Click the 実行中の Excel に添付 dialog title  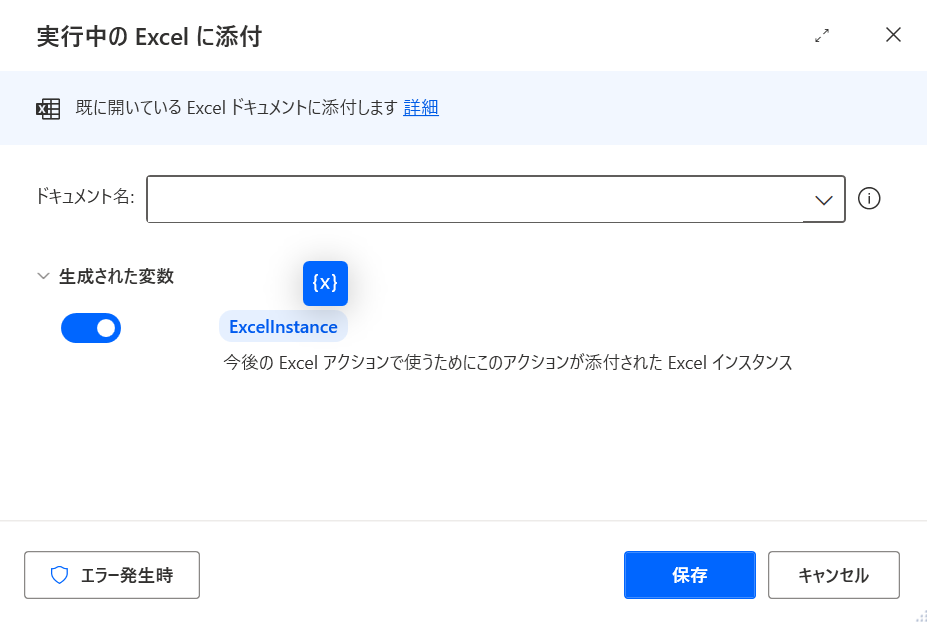click(149, 37)
